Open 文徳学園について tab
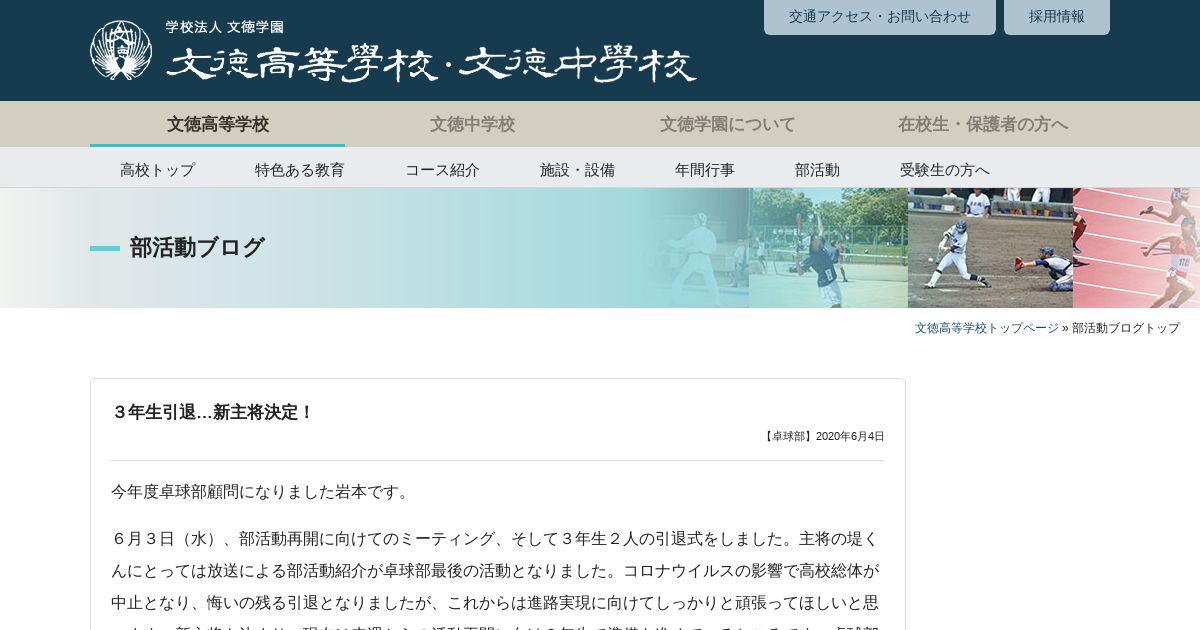 (x=727, y=124)
